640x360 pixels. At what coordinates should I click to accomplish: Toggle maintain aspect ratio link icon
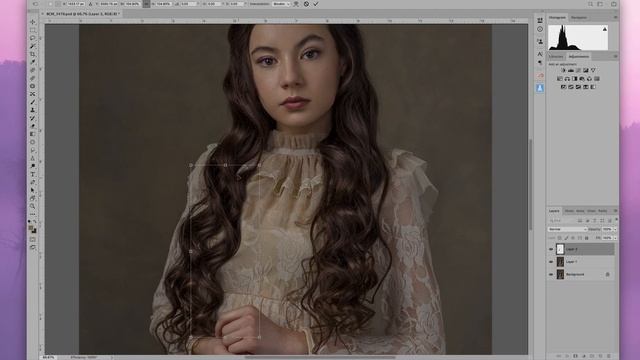point(146,4)
